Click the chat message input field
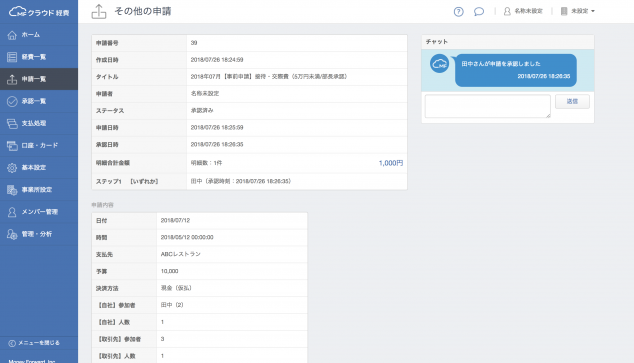 coord(488,106)
